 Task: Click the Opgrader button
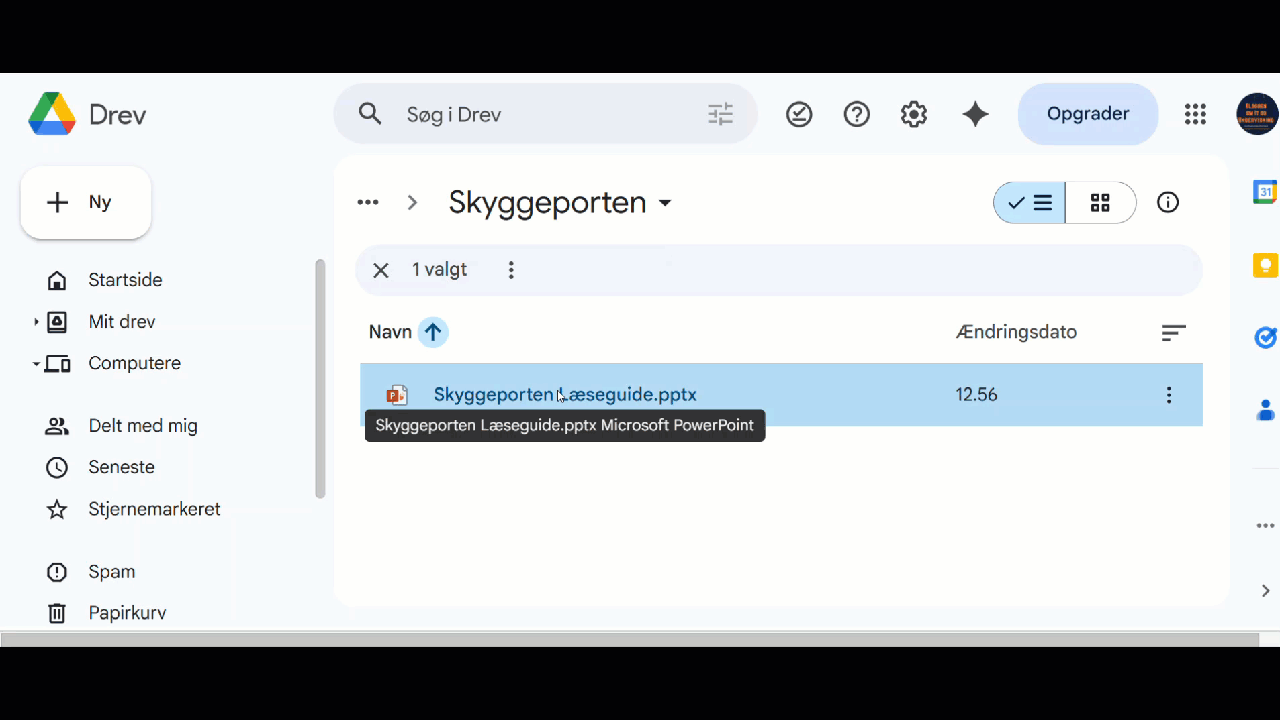[1088, 114]
